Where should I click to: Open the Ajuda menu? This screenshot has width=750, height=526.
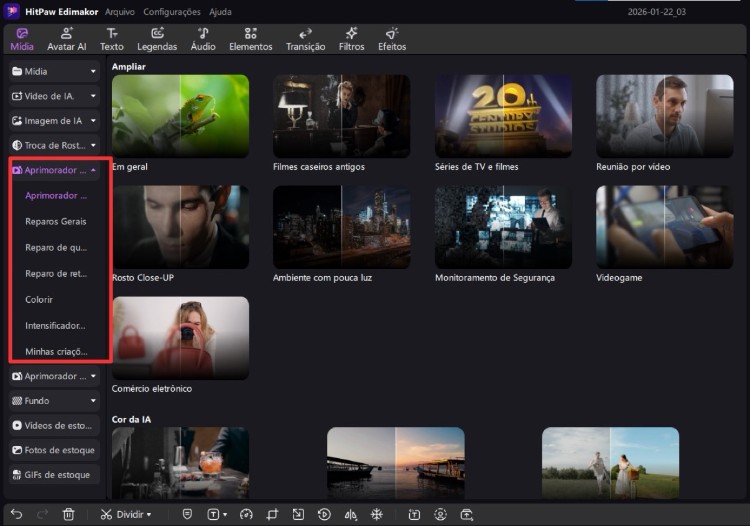point(220,12)
